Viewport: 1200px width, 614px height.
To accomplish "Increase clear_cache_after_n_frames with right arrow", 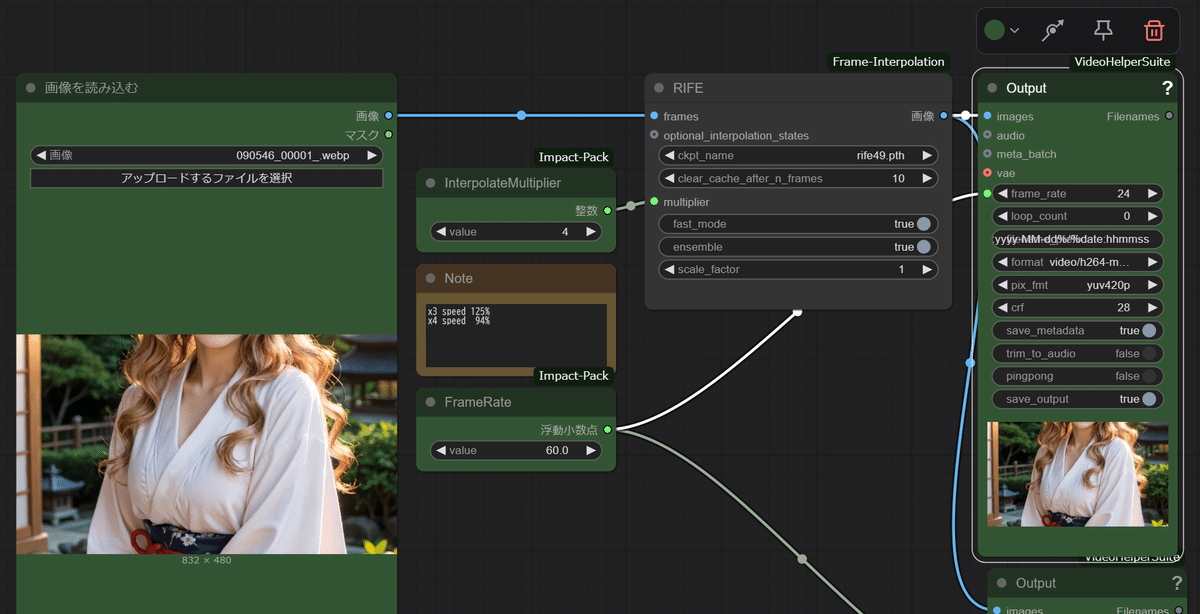I will pyautogui.click(x=928, y=178).
